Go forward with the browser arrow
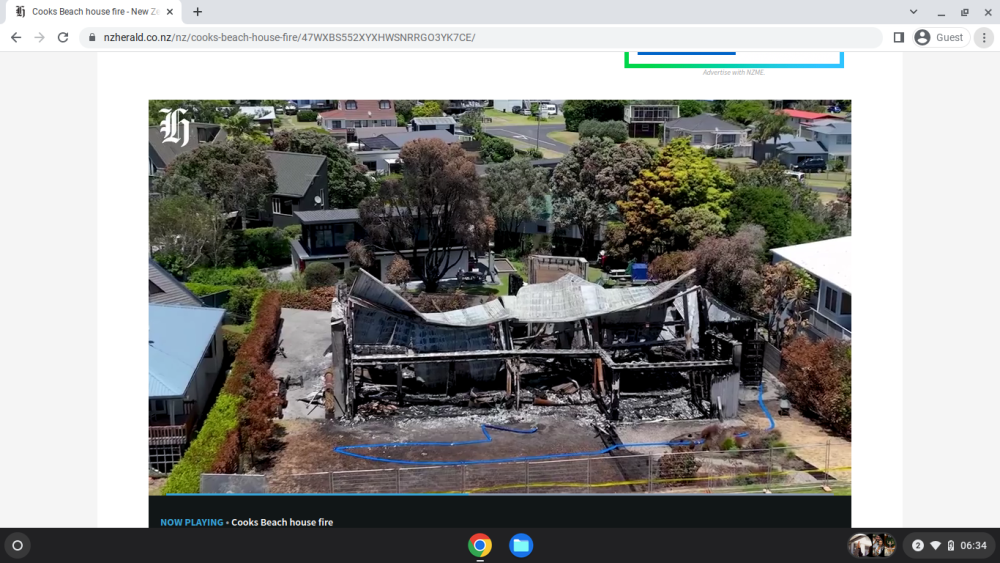The height and width of the screenshot is (563, 1000). tap(40, 38)
